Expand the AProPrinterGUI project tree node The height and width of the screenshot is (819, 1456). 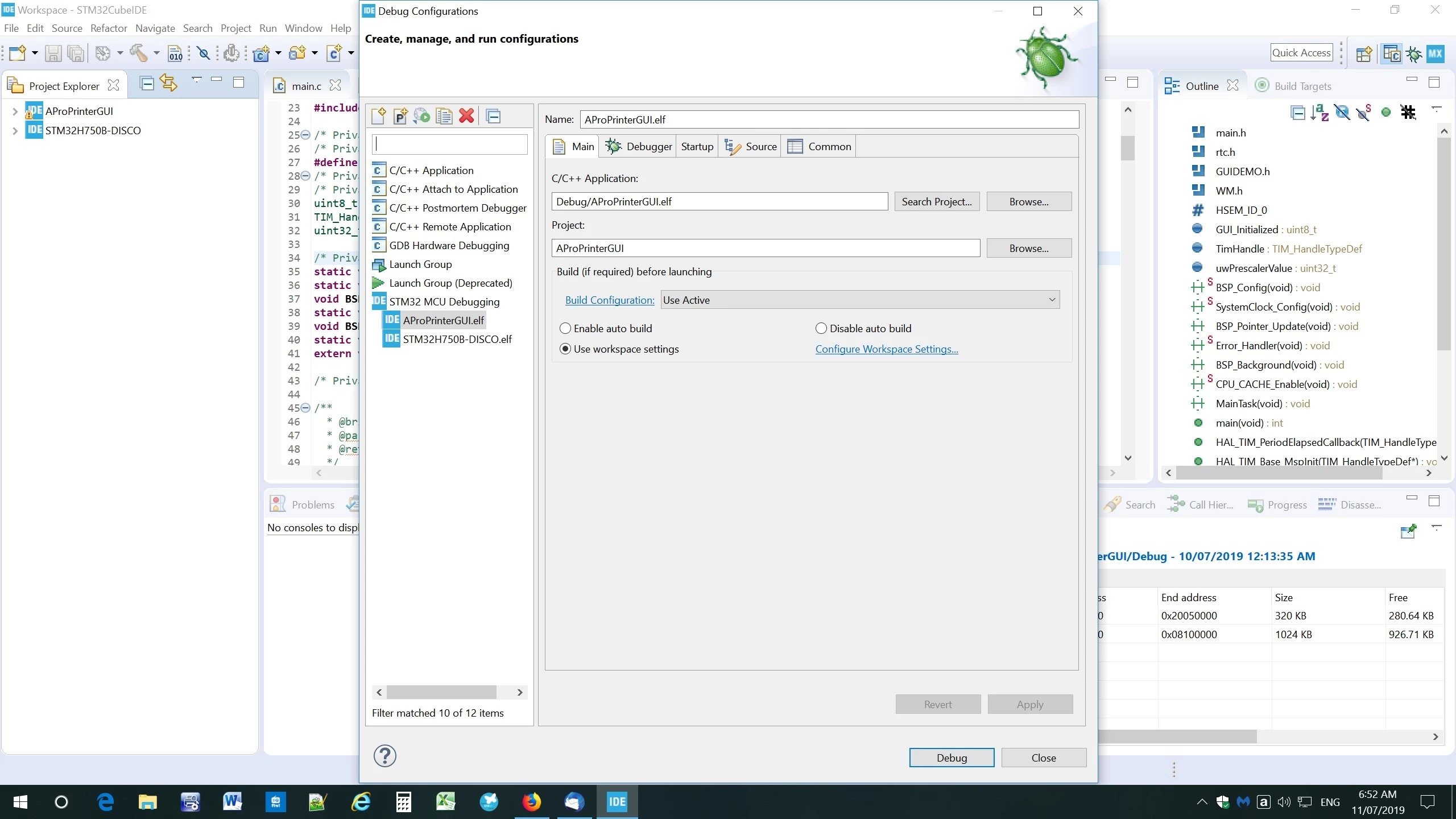click(x=15, y=111)
